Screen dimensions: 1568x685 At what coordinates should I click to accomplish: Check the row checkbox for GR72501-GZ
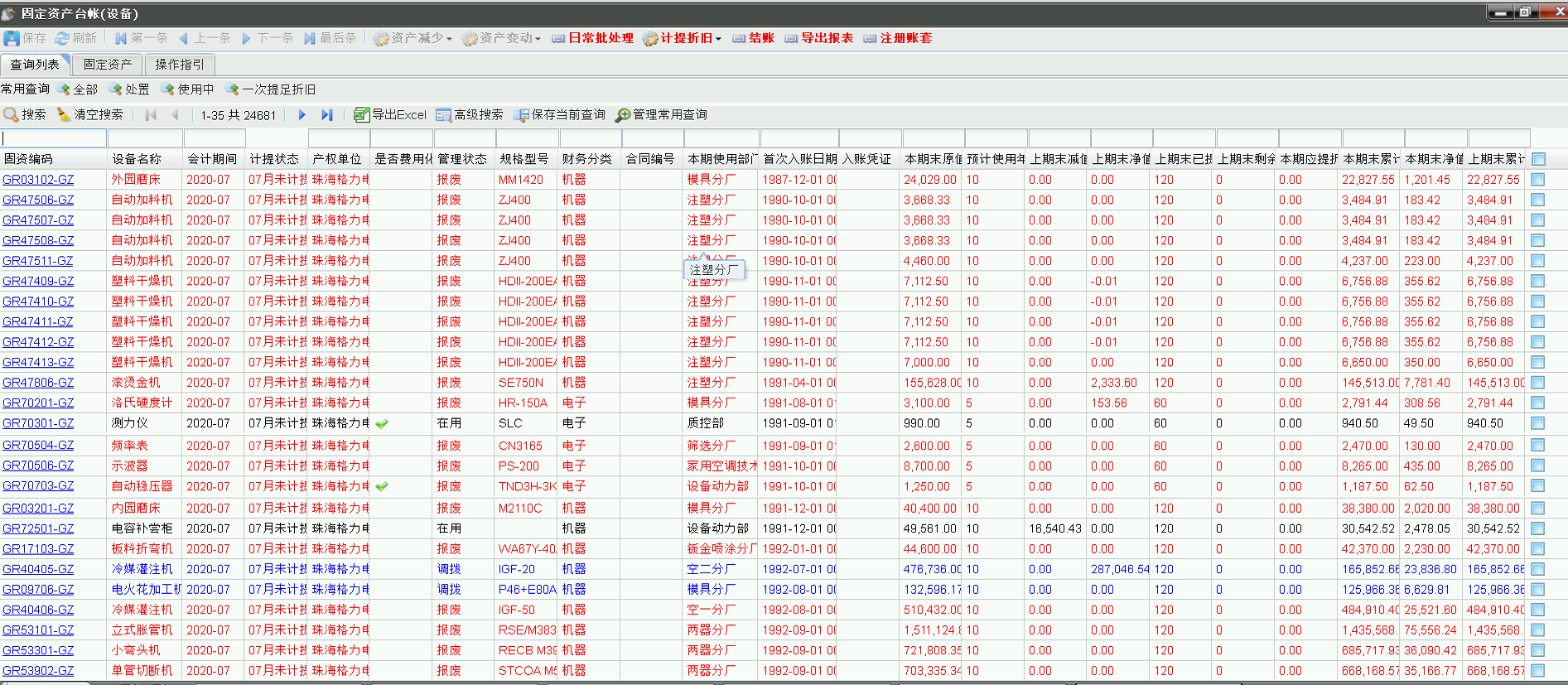(x=1538, y=528)
